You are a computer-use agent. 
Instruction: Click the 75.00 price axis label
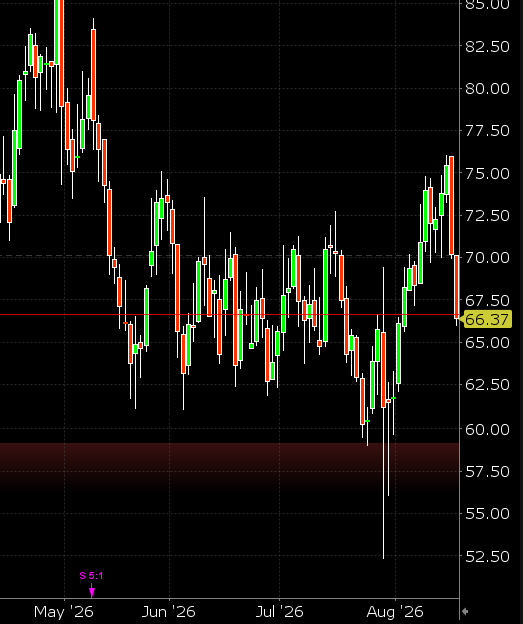click(x=487, y=174)
